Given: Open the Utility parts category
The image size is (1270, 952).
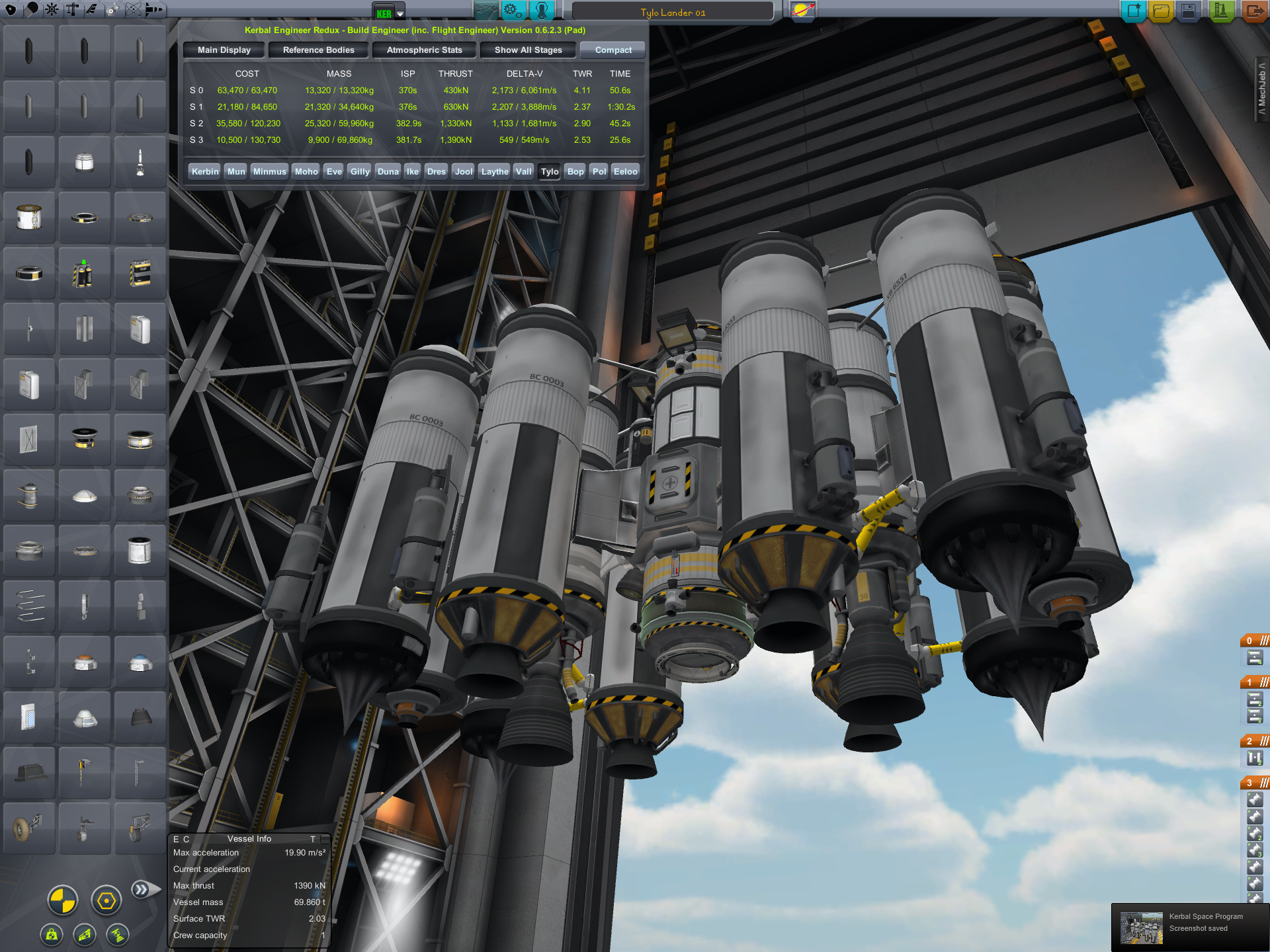Looking at the screenshot, I should click(x=112, y=9).
